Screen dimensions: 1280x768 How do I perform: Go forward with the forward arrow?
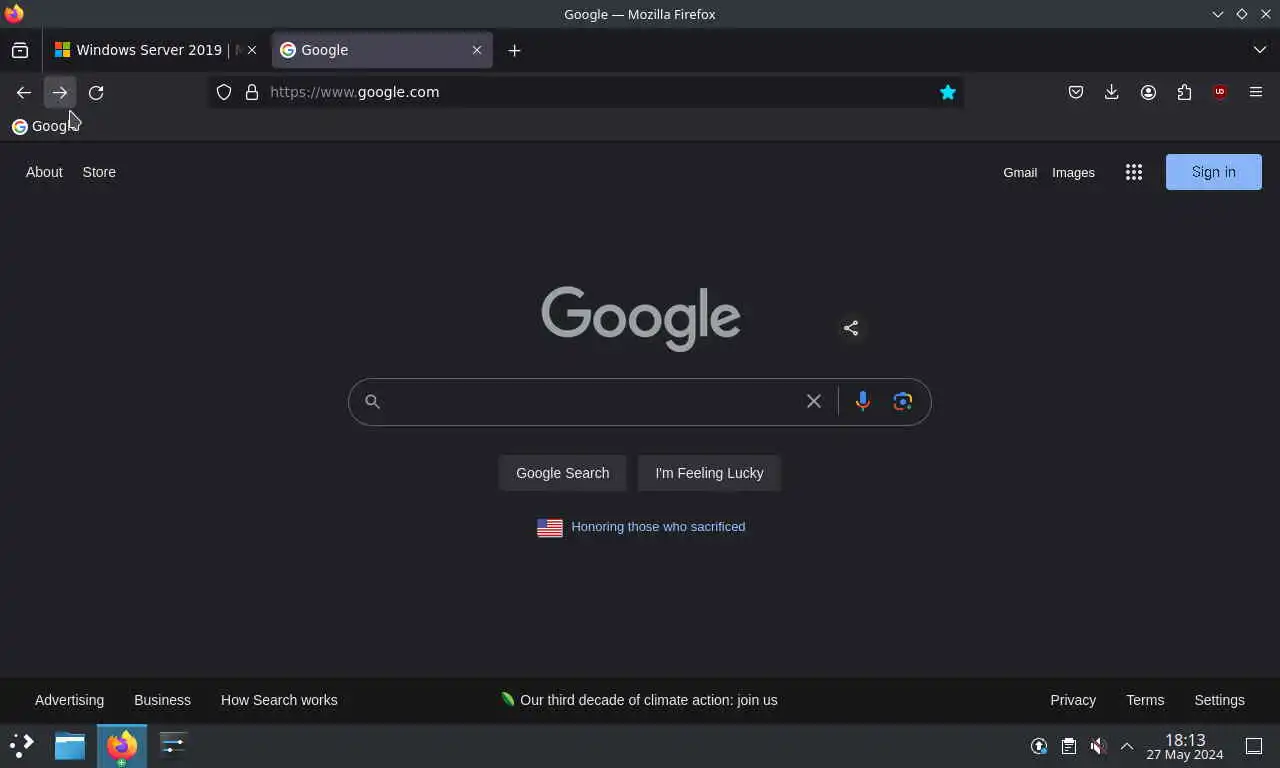pyautogui.click(x=60, y=92)
